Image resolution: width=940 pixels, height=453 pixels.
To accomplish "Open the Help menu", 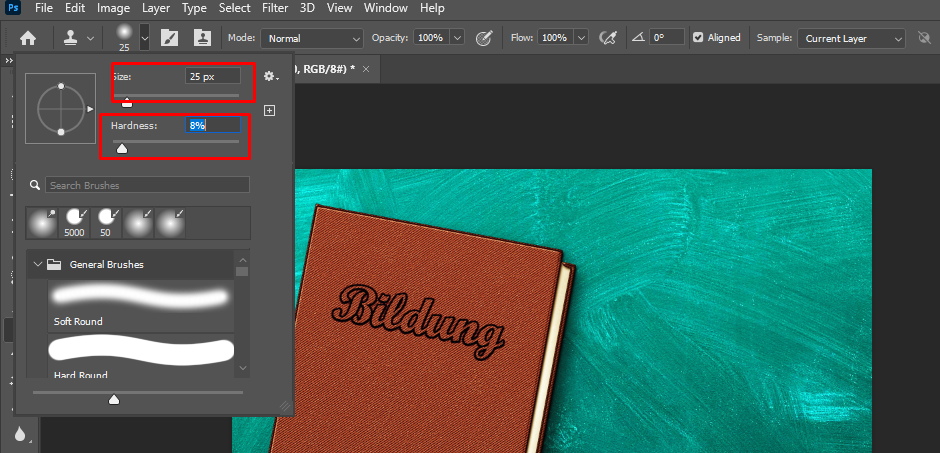I will tap(432, 8).
